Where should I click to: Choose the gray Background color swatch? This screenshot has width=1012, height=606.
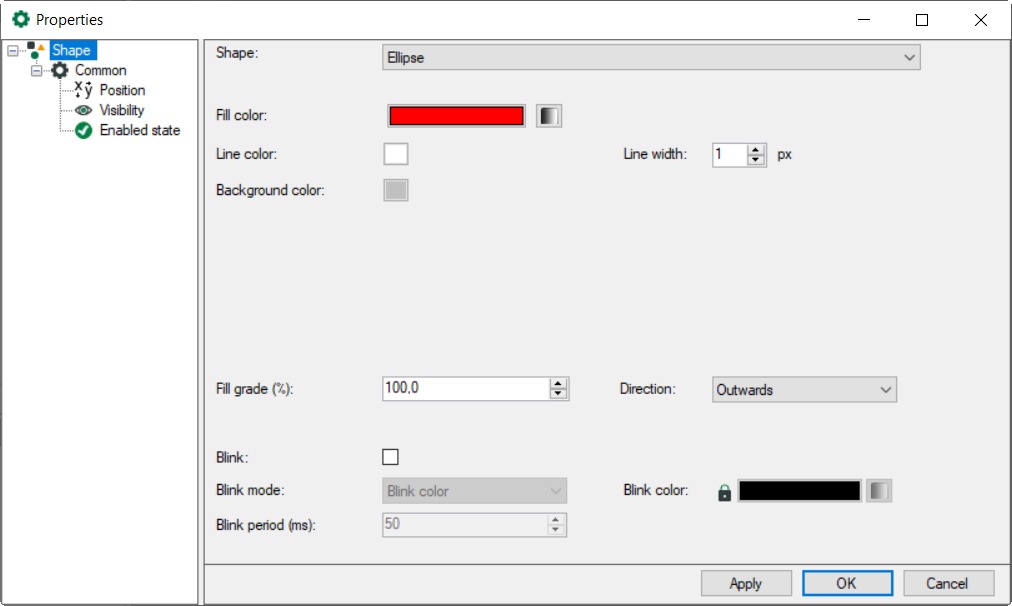[x=396, y=190]
